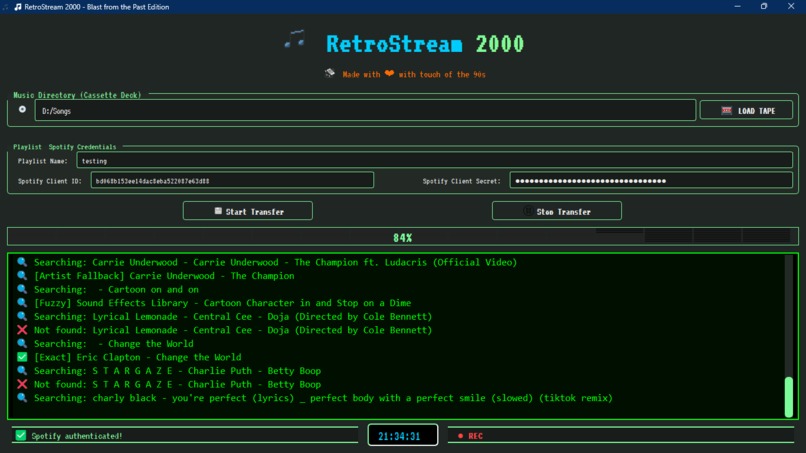Click the magnifier icon on the charly black row
Viewport: 806px width, 453px height.
coord(22,397)
